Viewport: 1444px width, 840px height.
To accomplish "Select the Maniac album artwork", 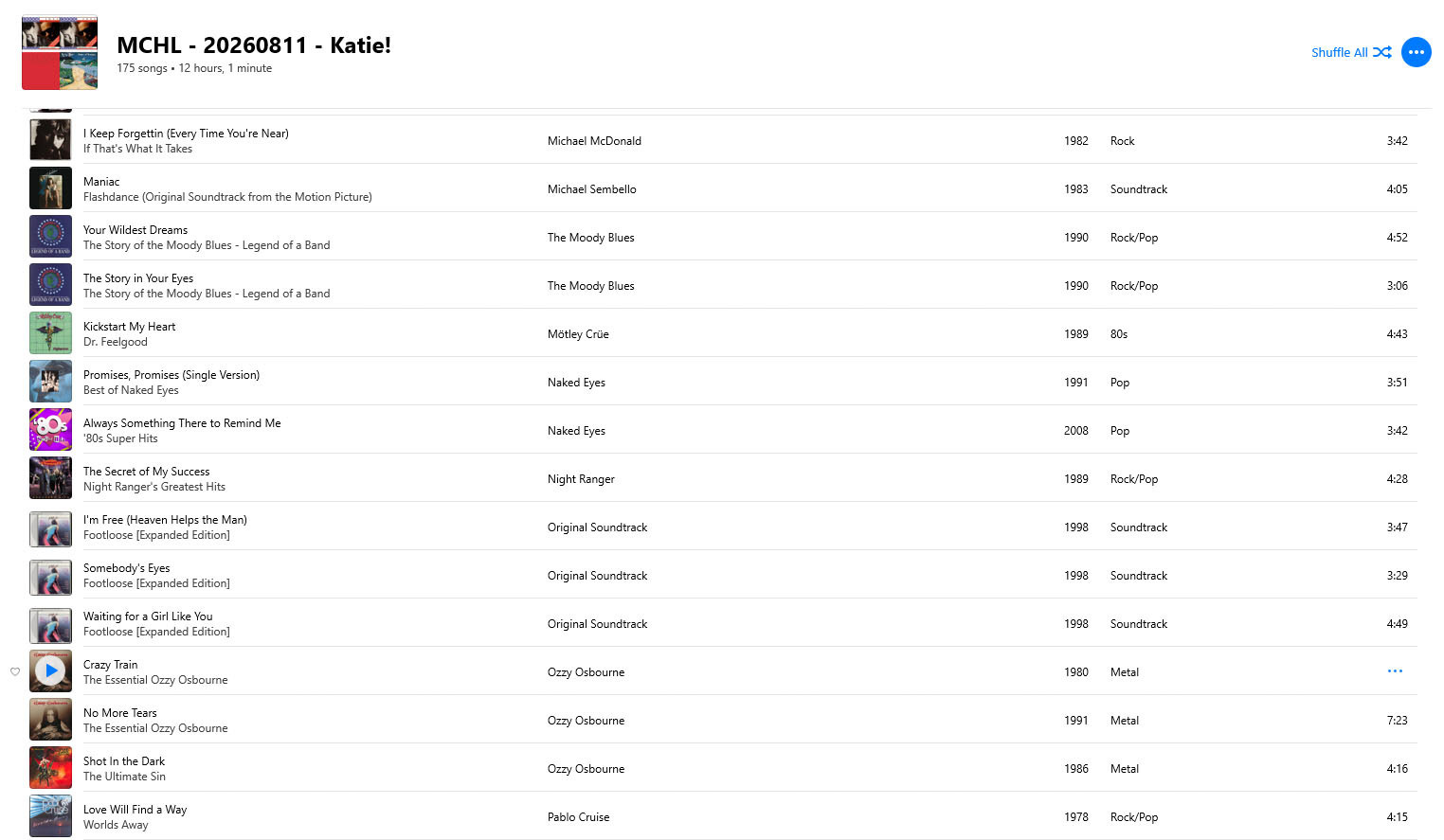I will 50,188.
